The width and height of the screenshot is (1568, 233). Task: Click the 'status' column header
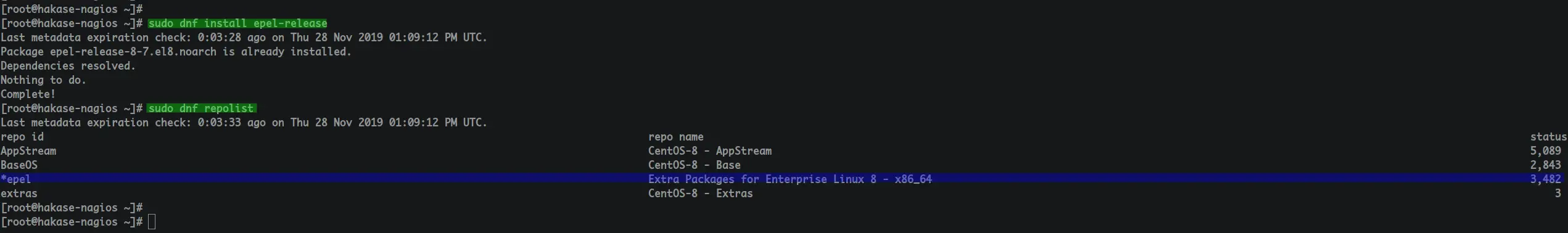pyautogui.click(x=1548, y=137)
